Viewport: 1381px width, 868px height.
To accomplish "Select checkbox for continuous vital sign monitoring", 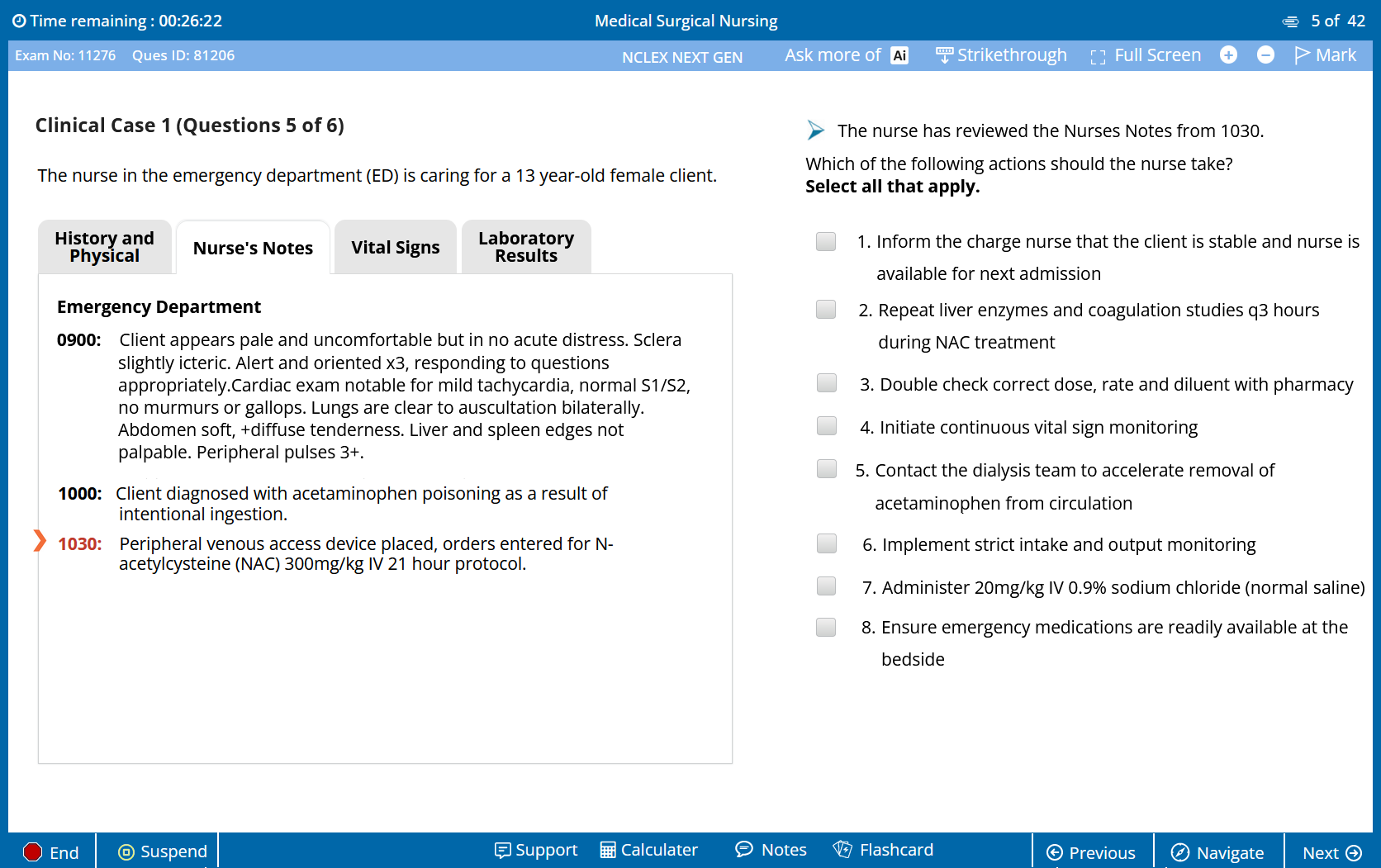I will coord(827,426).
